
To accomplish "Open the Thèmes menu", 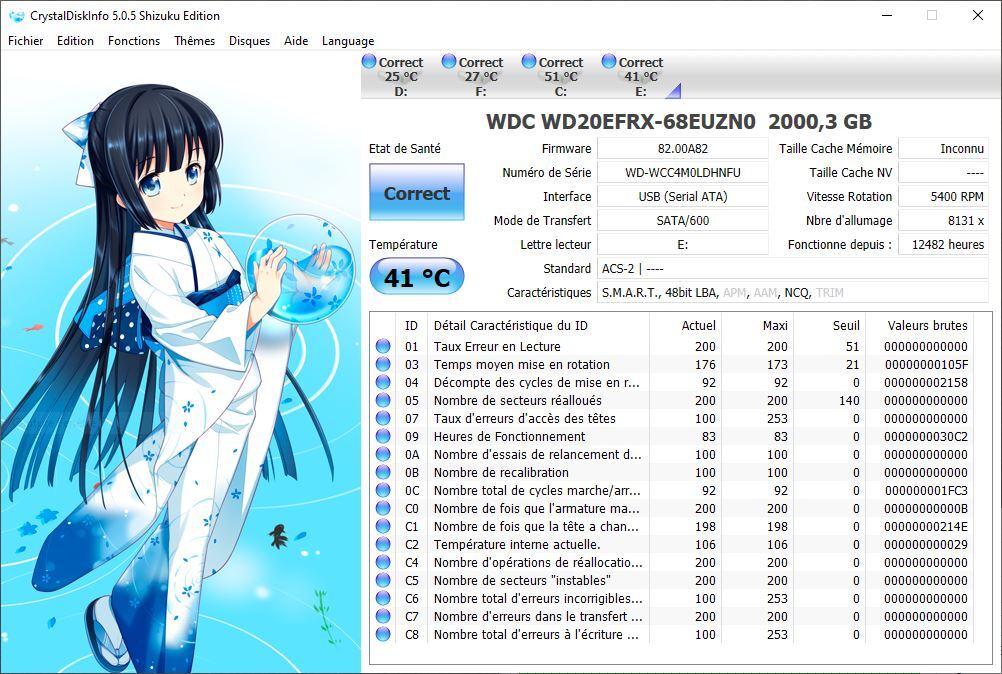I will pyautogui.click(x=194, y=41).
